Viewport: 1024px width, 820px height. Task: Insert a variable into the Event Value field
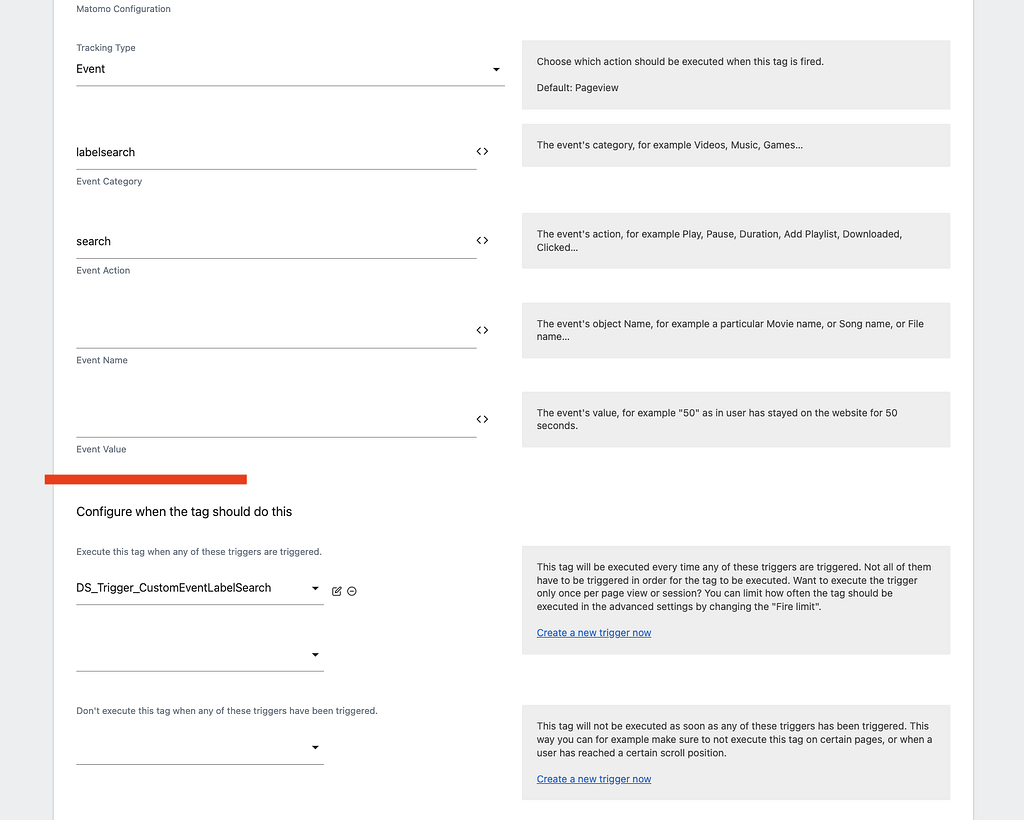click(x=482, y=419)
